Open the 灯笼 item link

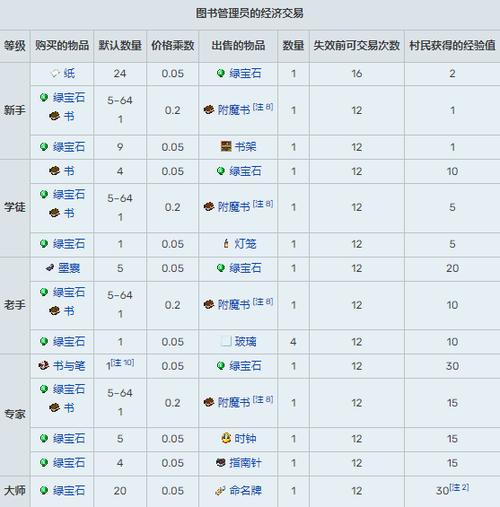[245, 244]
